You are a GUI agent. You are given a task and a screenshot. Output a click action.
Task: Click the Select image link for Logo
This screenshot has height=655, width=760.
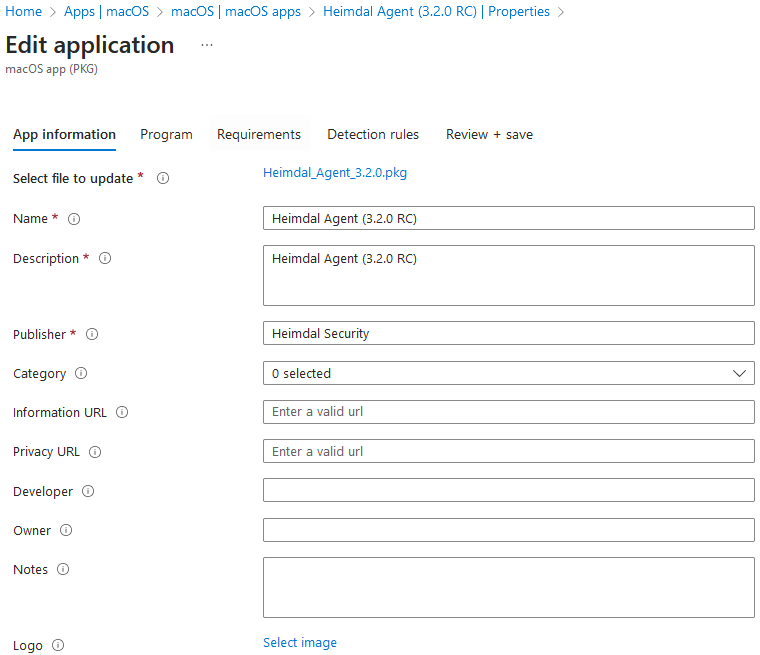[300, 643]
